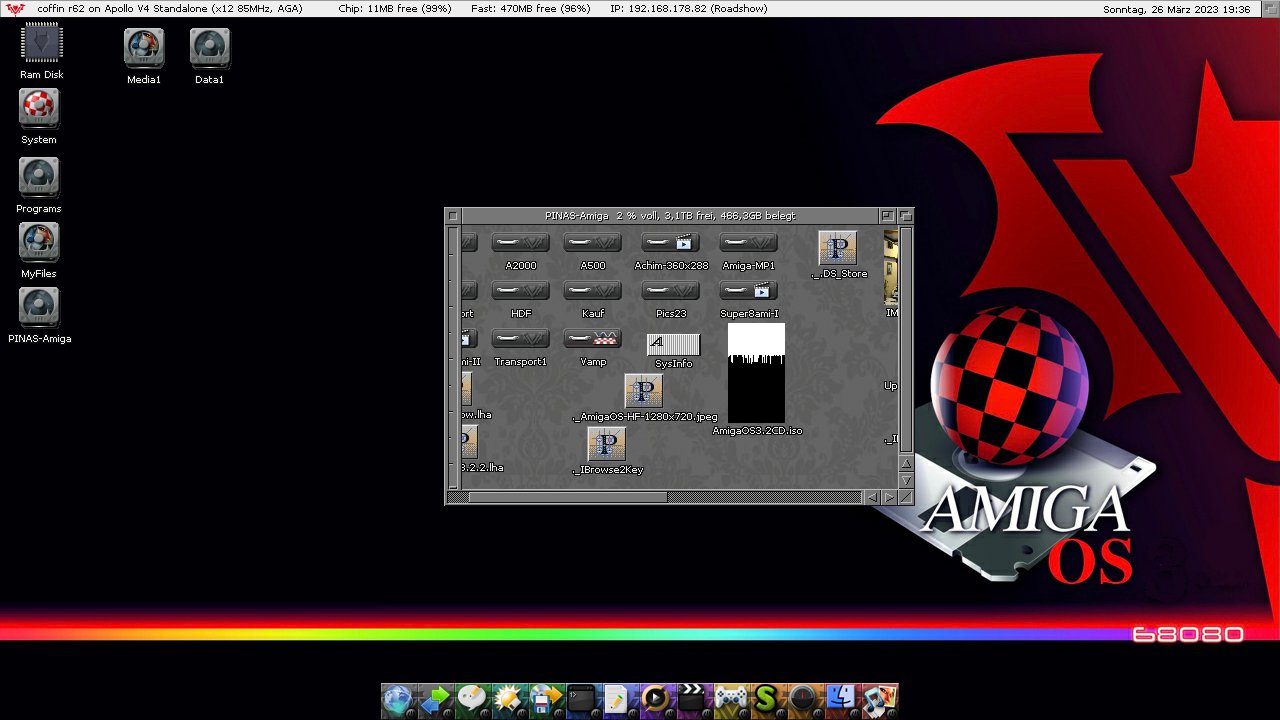Click the vertical scrollbar thumb
The image size is (1280, 720).
906,340
